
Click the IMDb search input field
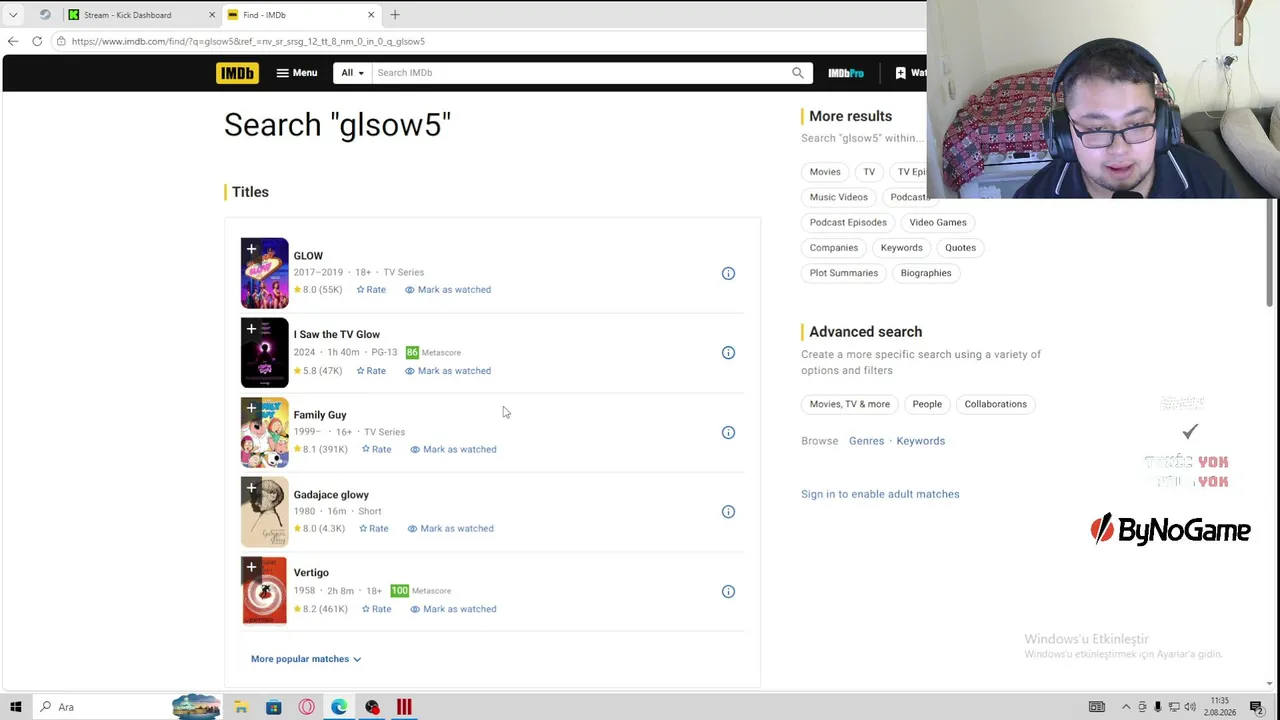(580, 73)
